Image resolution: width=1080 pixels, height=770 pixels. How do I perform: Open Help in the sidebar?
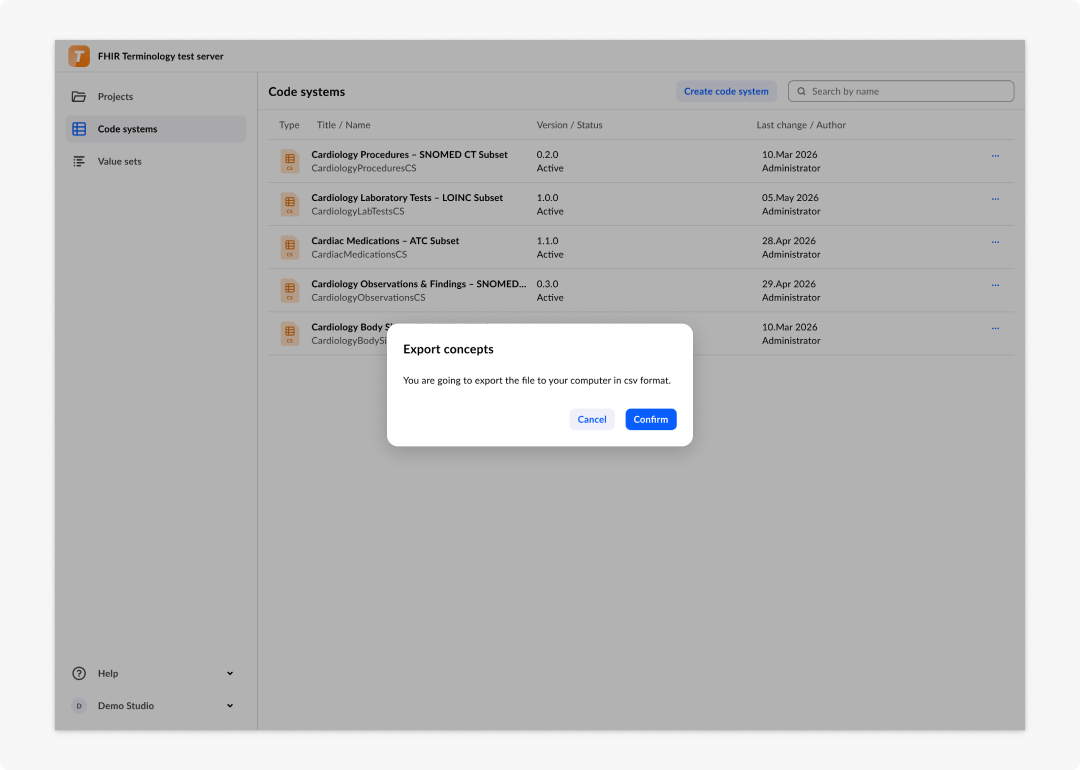(156, 673)
